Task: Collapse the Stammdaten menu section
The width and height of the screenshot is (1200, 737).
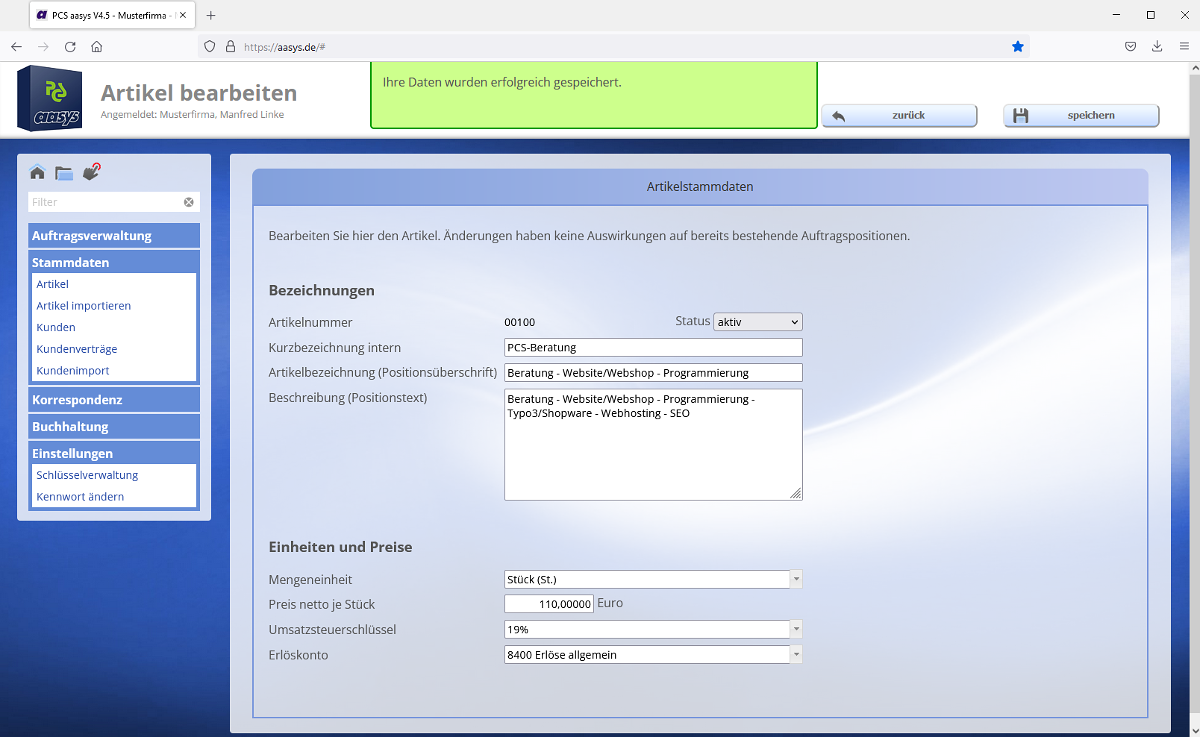Action: coord(114,262)
